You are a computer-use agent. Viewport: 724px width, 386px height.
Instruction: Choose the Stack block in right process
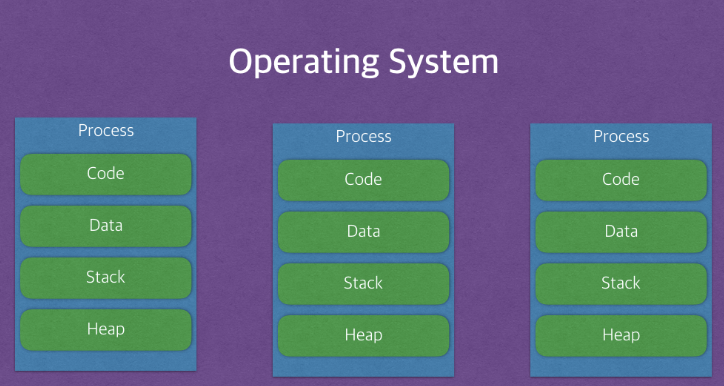621,283
